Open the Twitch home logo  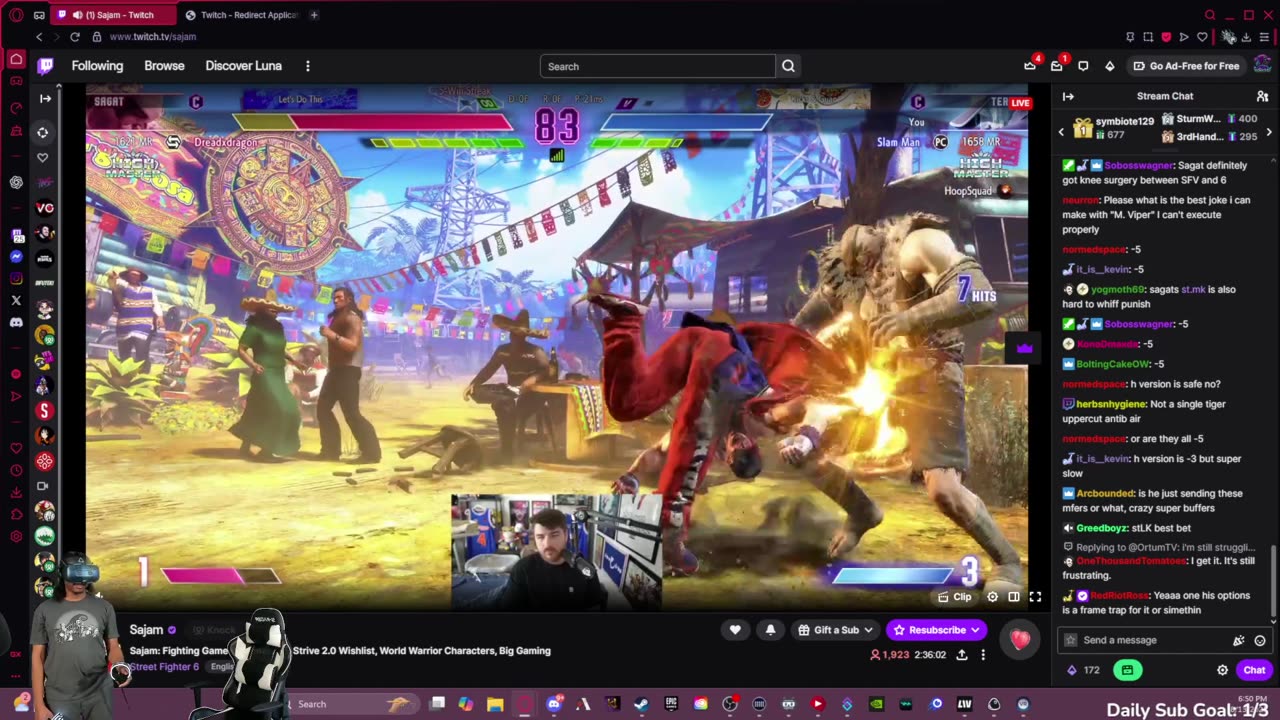tap(45, 66)
